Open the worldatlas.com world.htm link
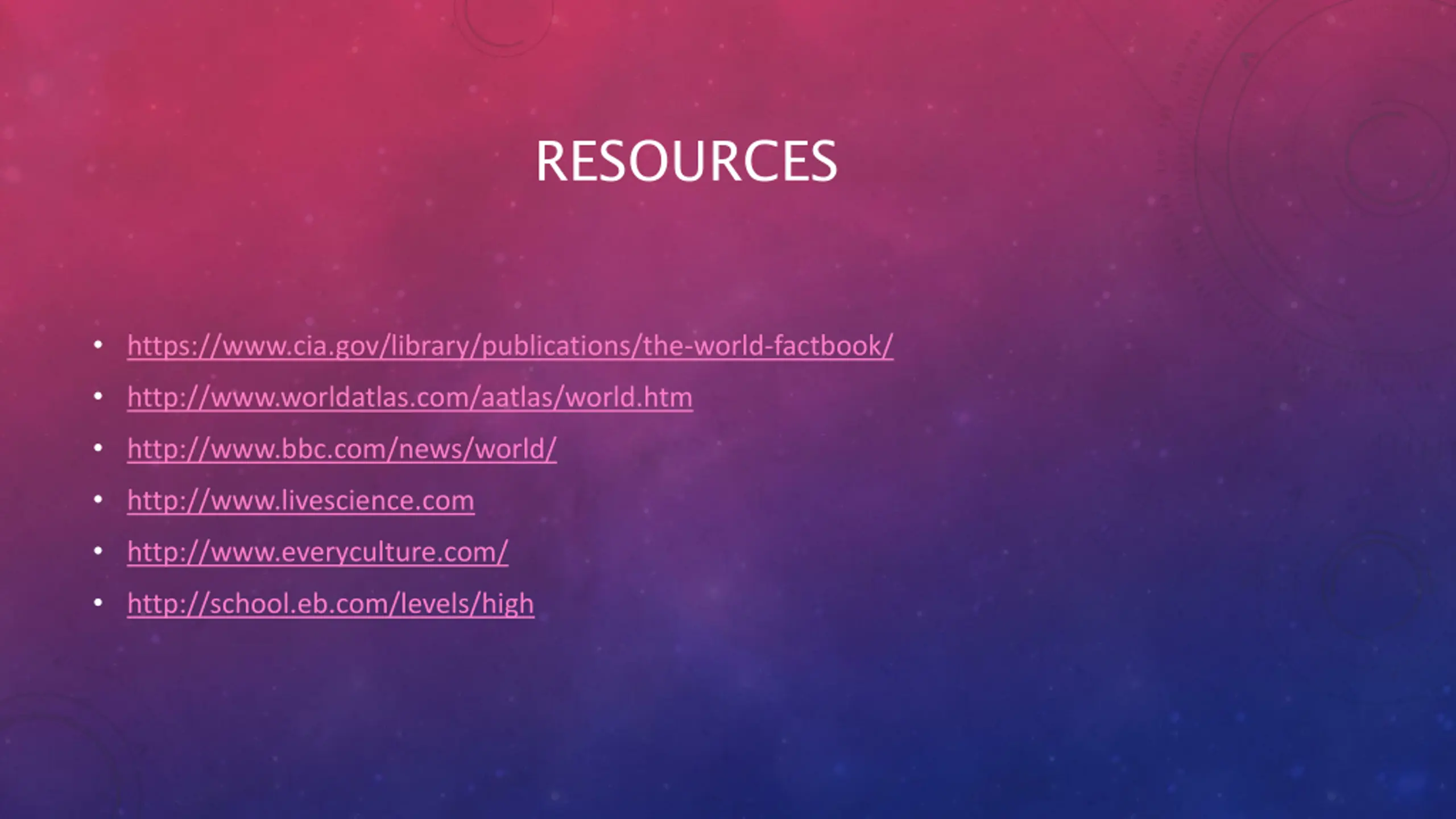This screenshot has width=1456, height=819. (410, 397)
